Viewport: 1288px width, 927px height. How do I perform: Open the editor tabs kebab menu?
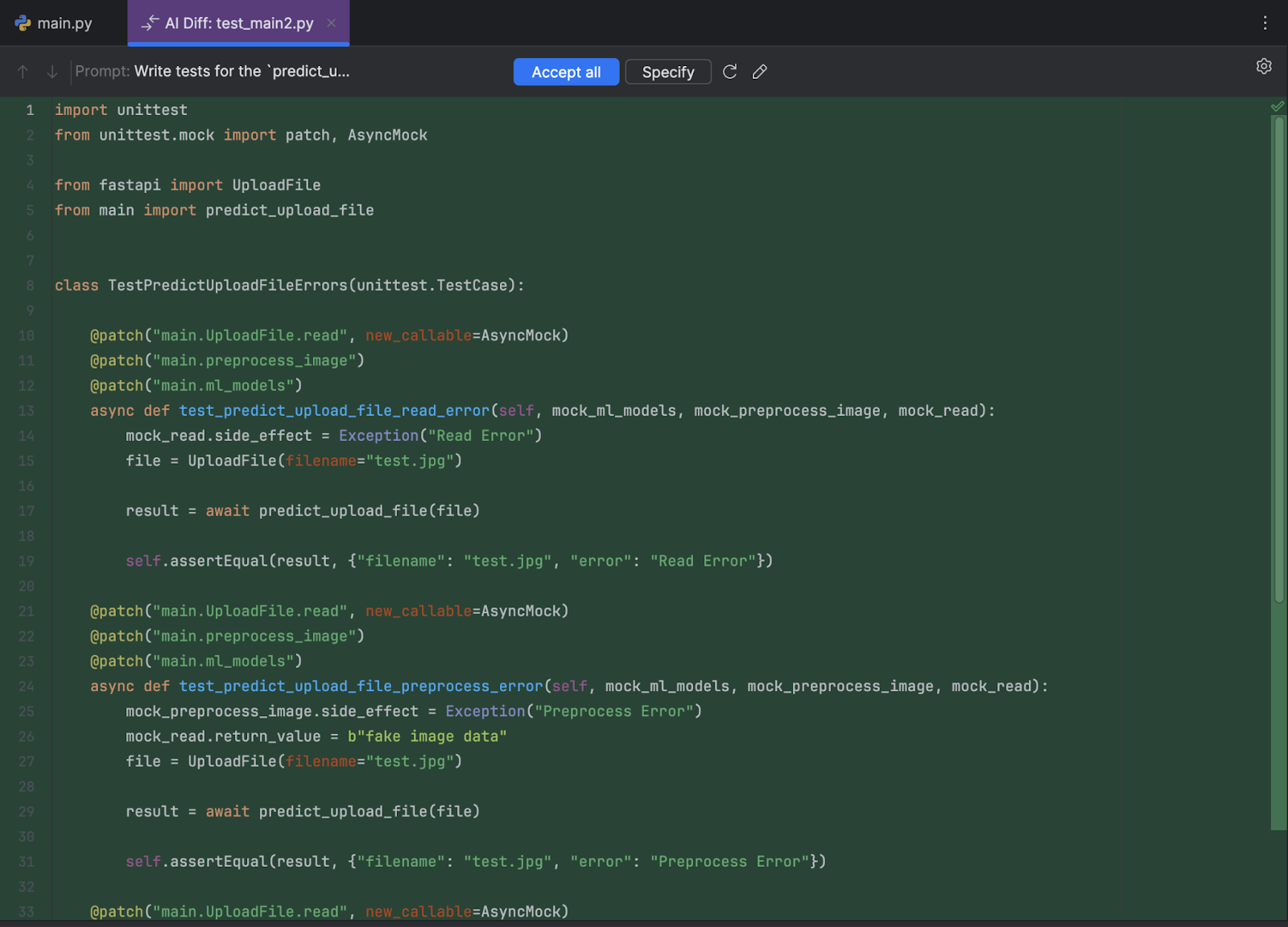1265,23
